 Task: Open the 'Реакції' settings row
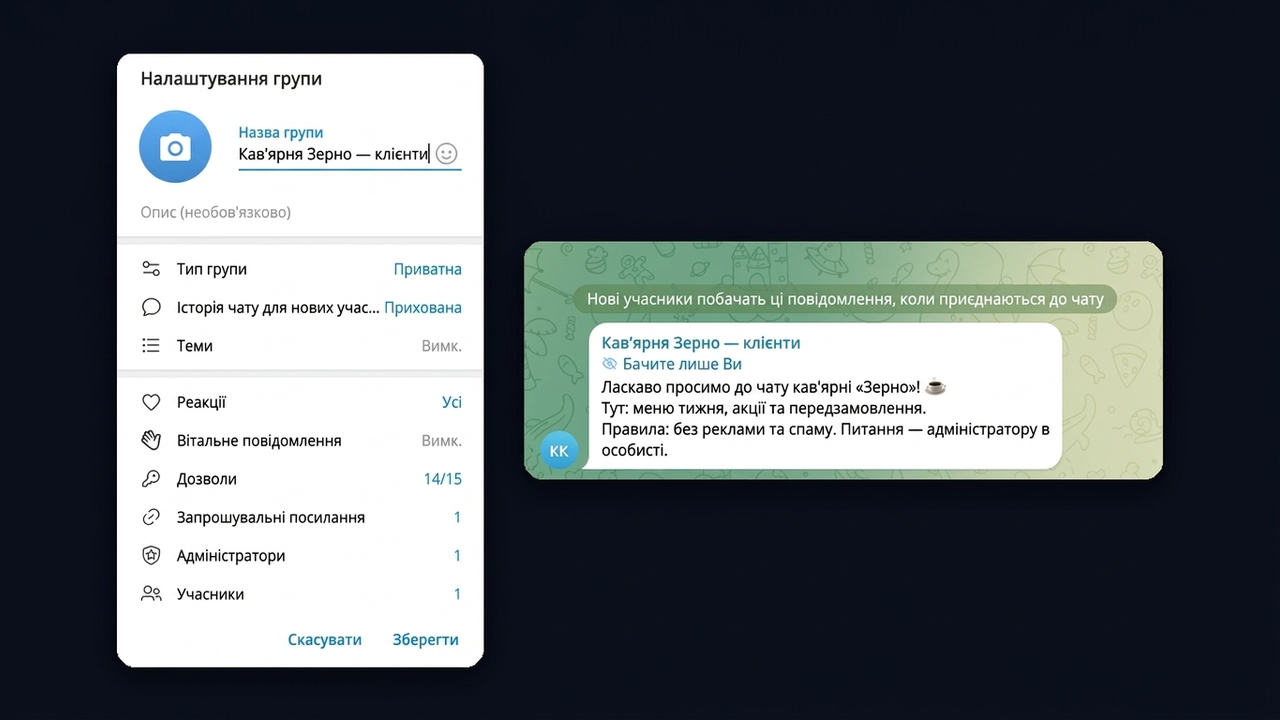(300, 403)
